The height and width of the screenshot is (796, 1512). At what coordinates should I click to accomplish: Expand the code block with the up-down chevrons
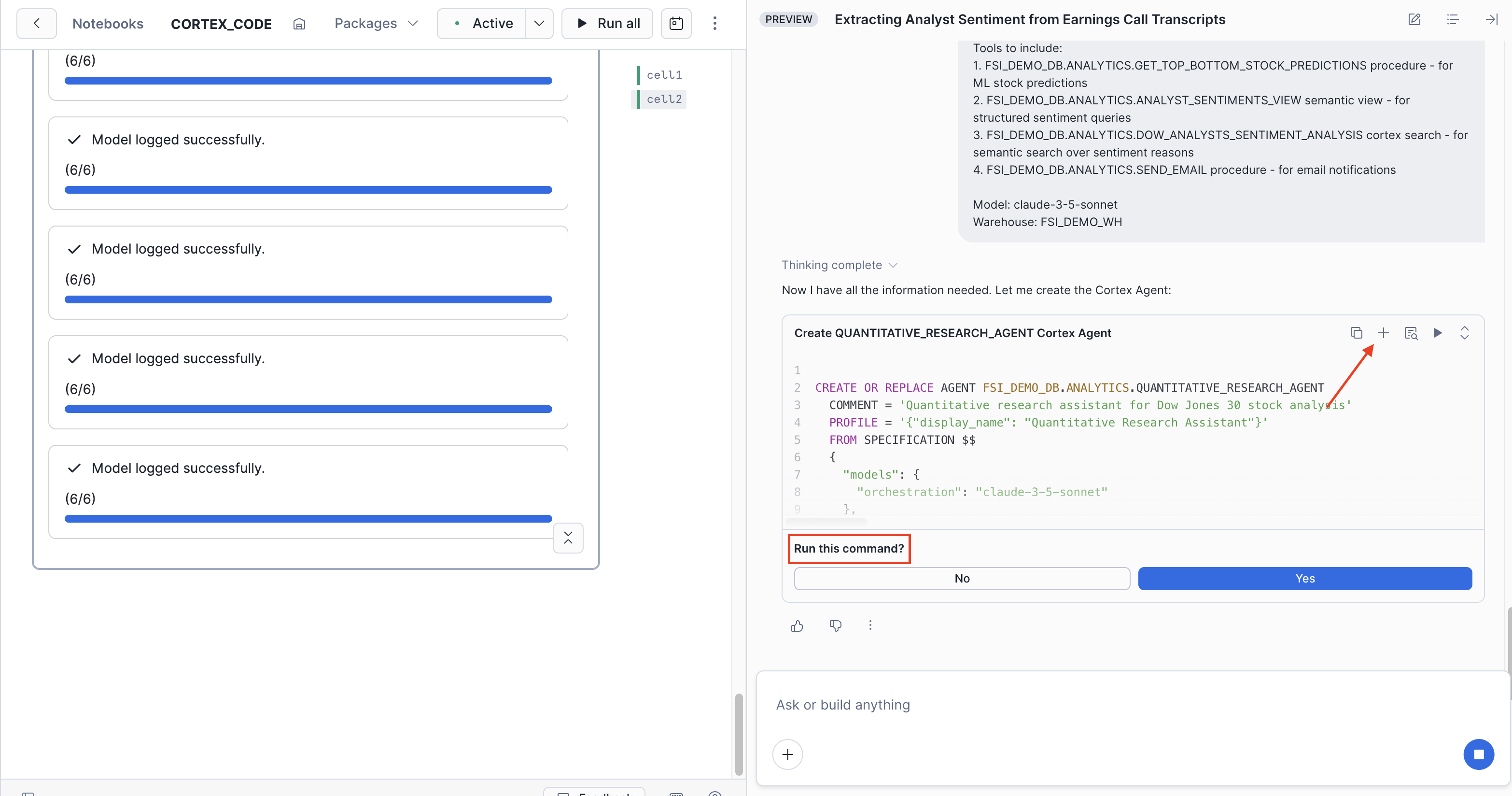pos(1465,333)
